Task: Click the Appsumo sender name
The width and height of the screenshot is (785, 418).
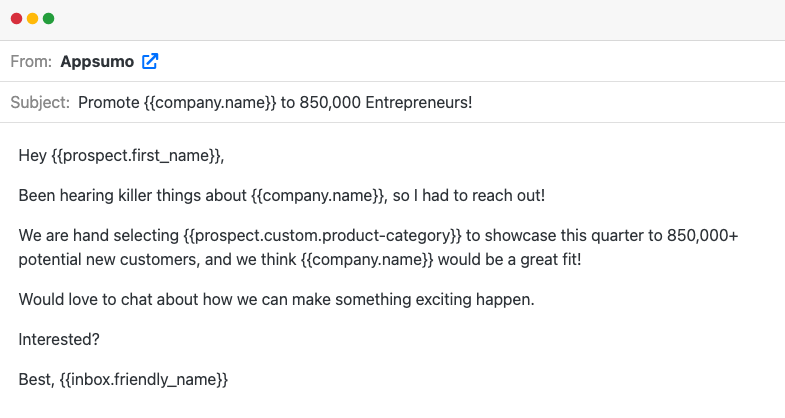Action: (97, 61)
